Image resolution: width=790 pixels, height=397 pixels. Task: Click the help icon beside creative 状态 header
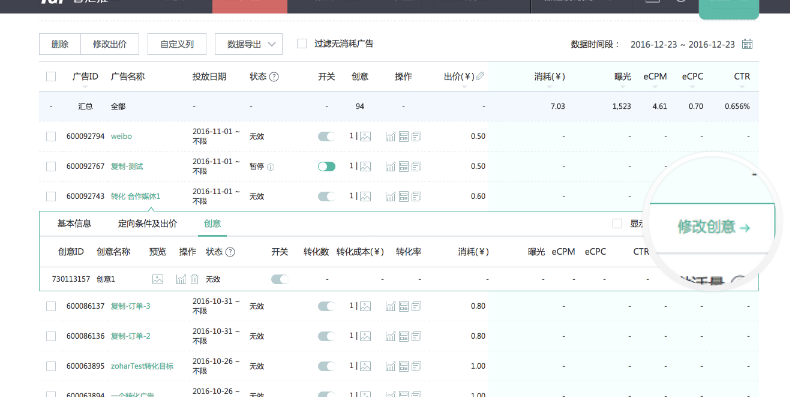(230, 252)
